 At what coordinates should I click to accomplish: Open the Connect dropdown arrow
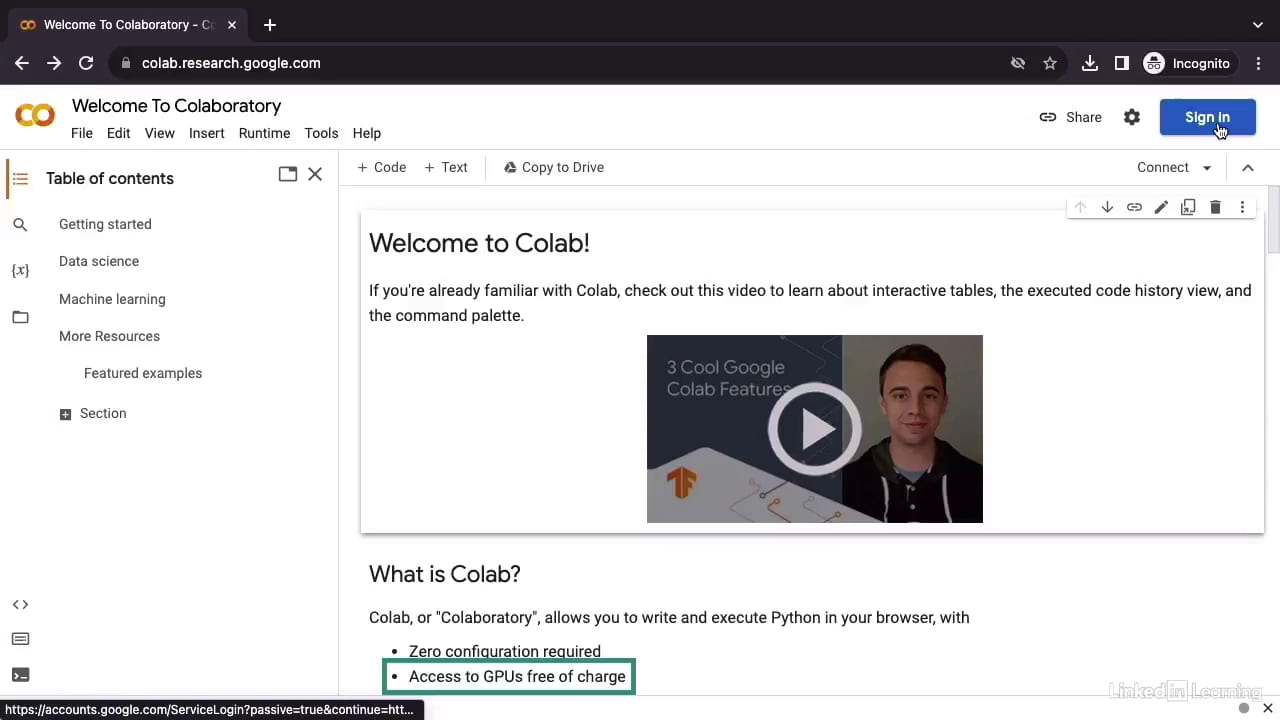click(1207, 168)
